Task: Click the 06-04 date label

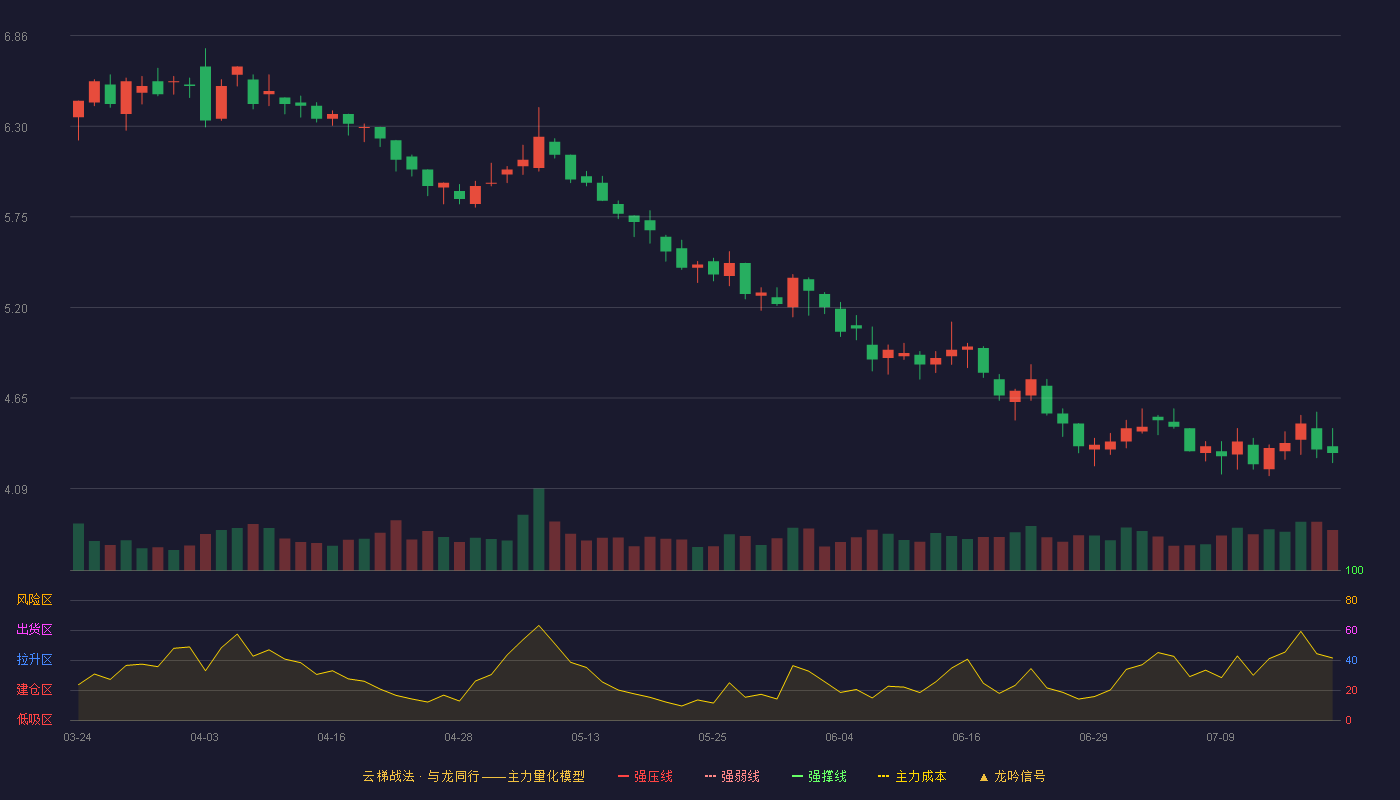Action: [839, 737]
